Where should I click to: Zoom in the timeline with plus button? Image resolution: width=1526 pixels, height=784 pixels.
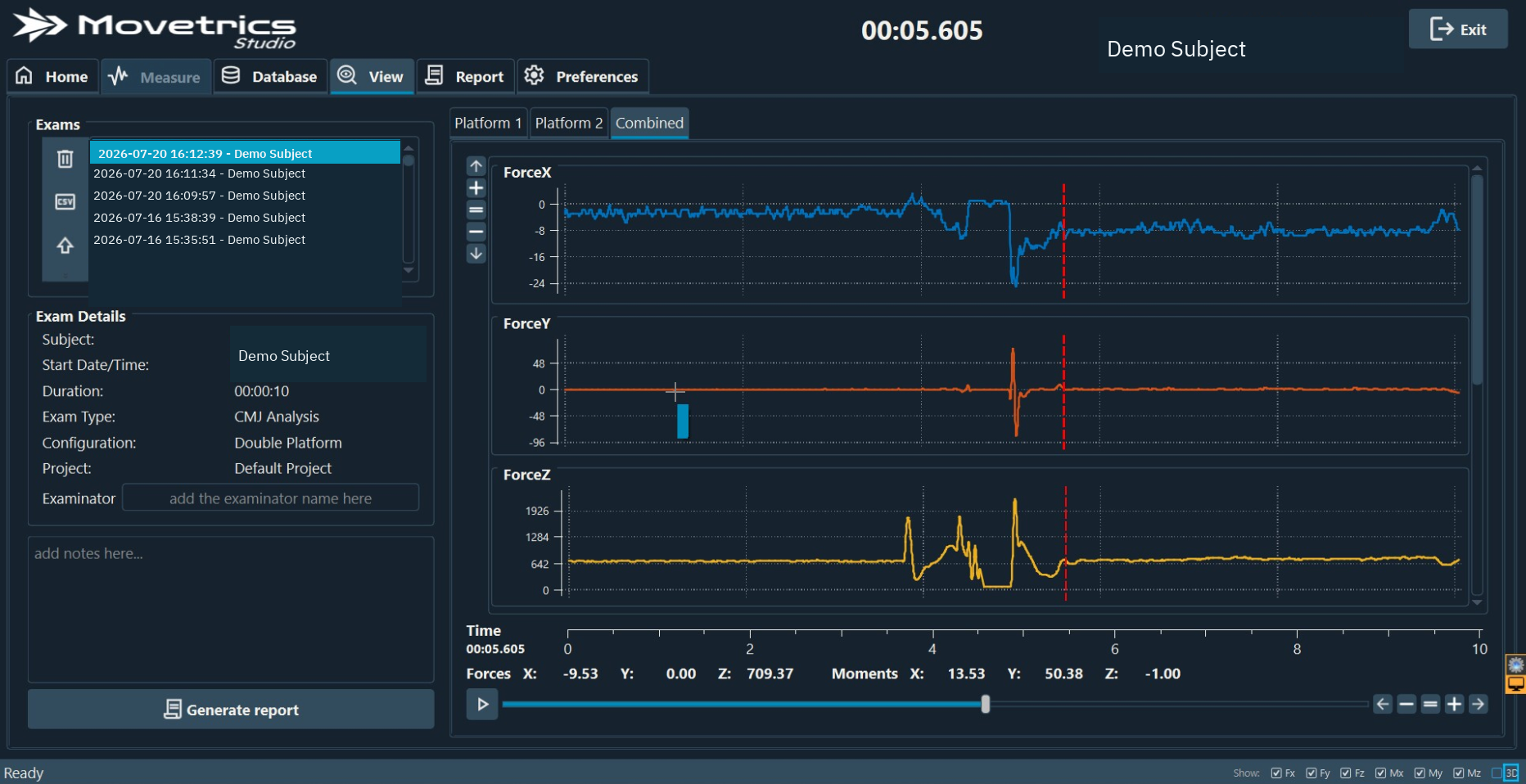(x=1454, y=704)
